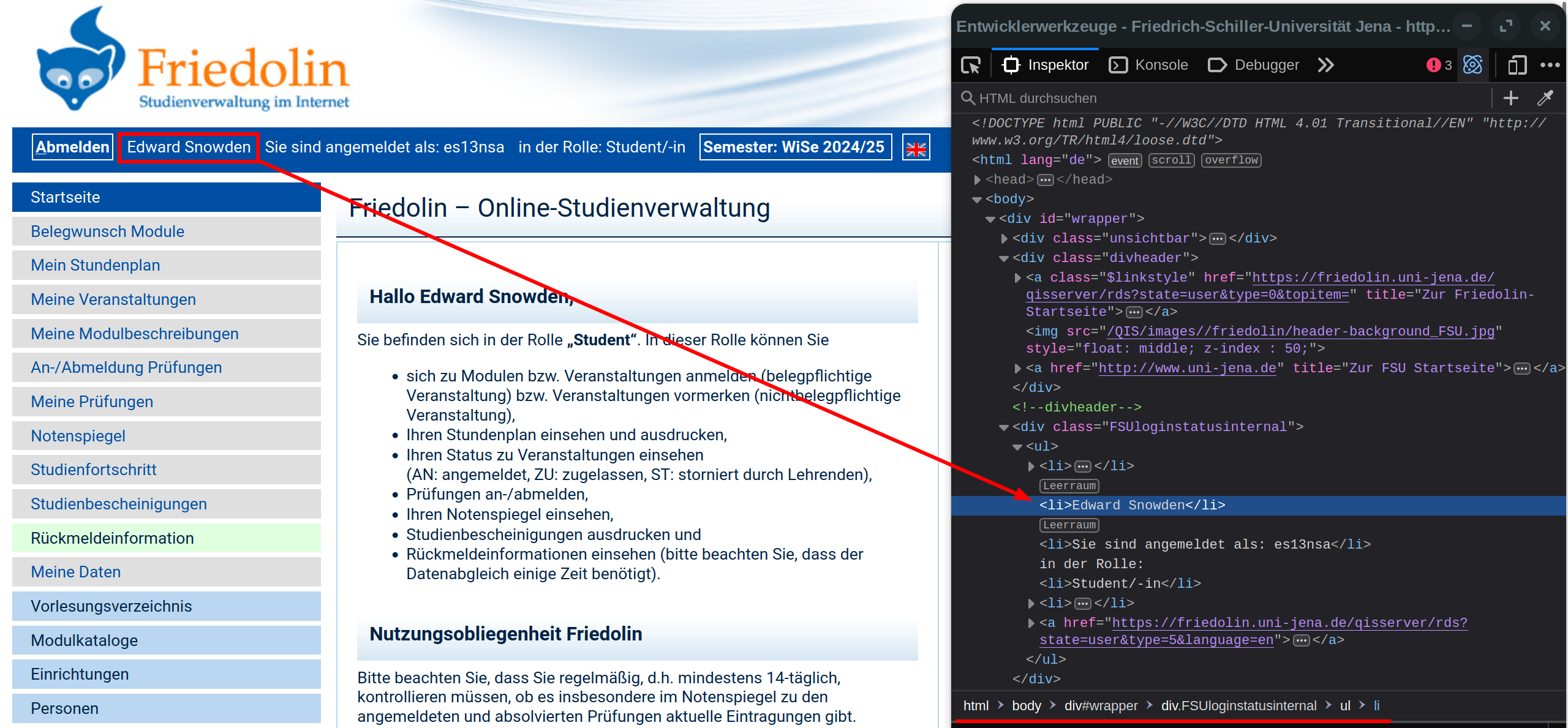The height and width of the screenshot is (728, 1568).
Task: Open the DevTools three-dot options menu
Action: [x=1550, y=65]
